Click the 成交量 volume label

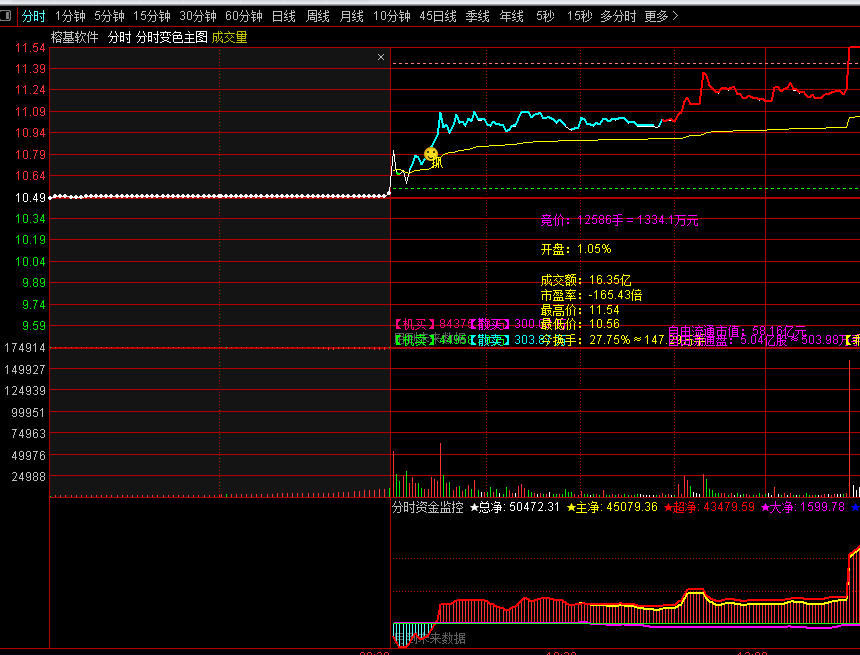coord(229,37)
